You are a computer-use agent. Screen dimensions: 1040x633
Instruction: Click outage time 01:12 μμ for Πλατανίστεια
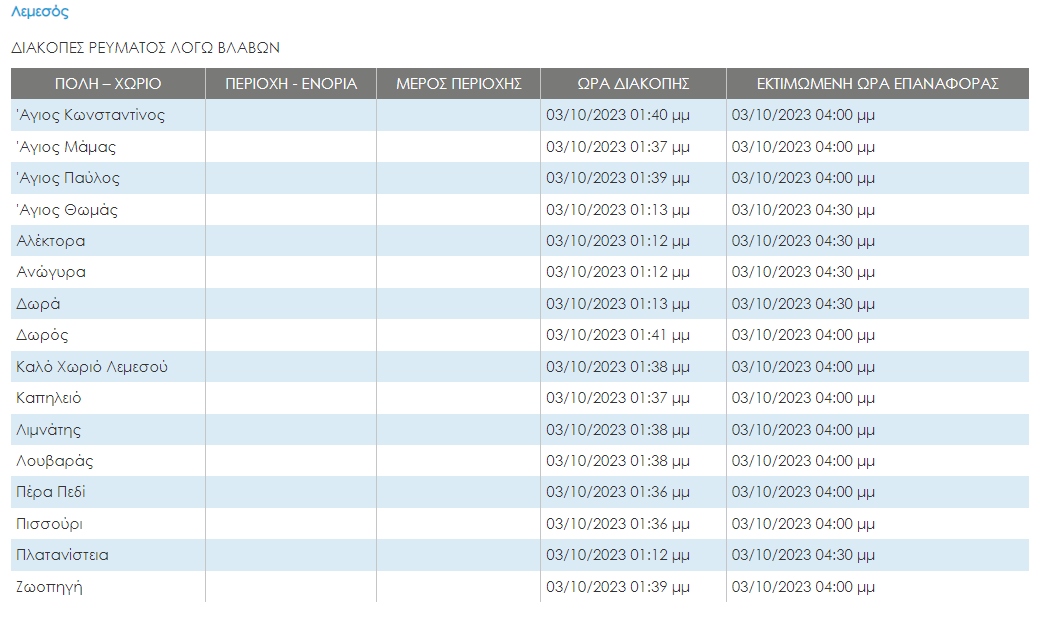[618, 555]
